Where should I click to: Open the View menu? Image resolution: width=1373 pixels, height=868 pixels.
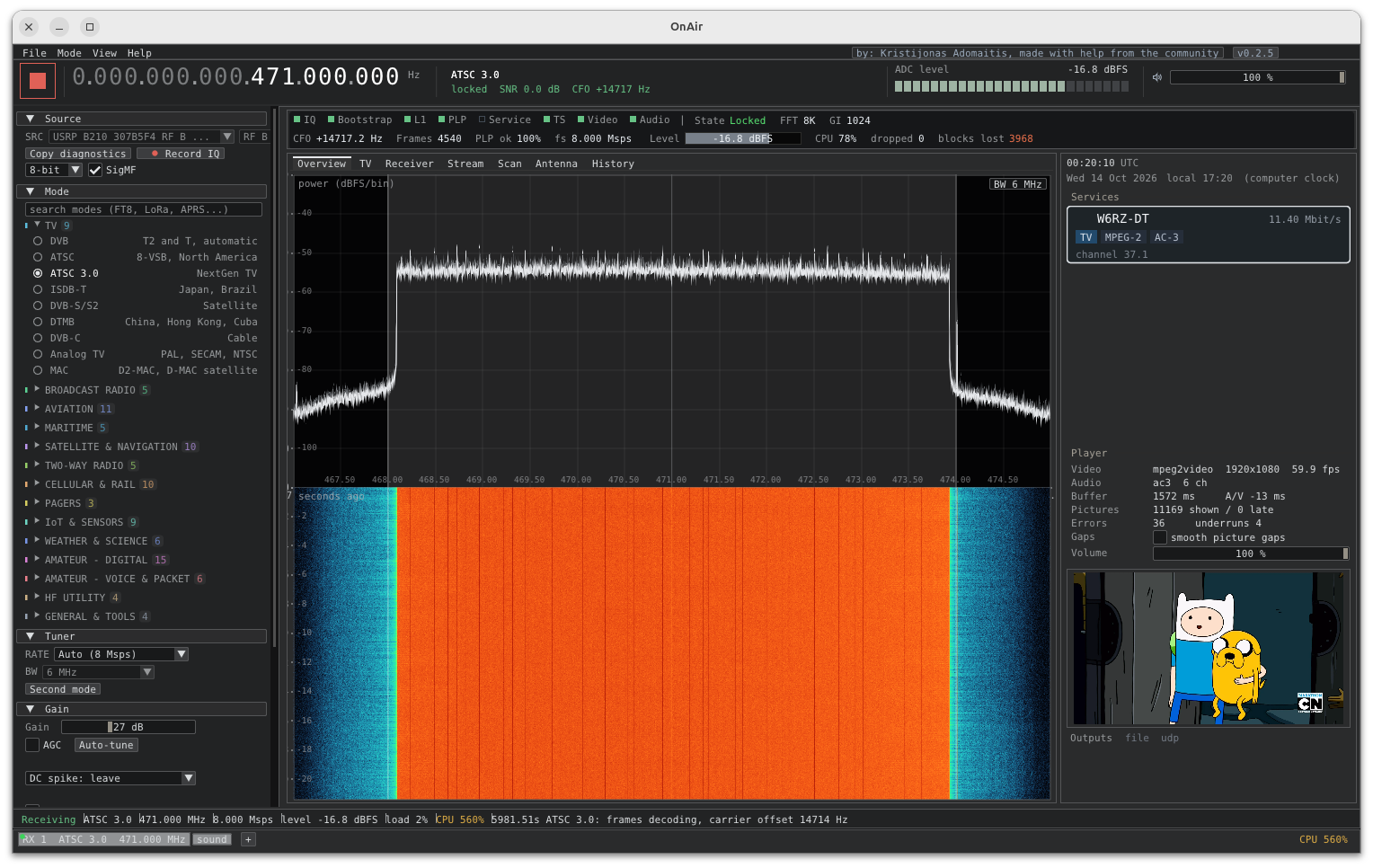pyautogui.click(x=104, y=53)
